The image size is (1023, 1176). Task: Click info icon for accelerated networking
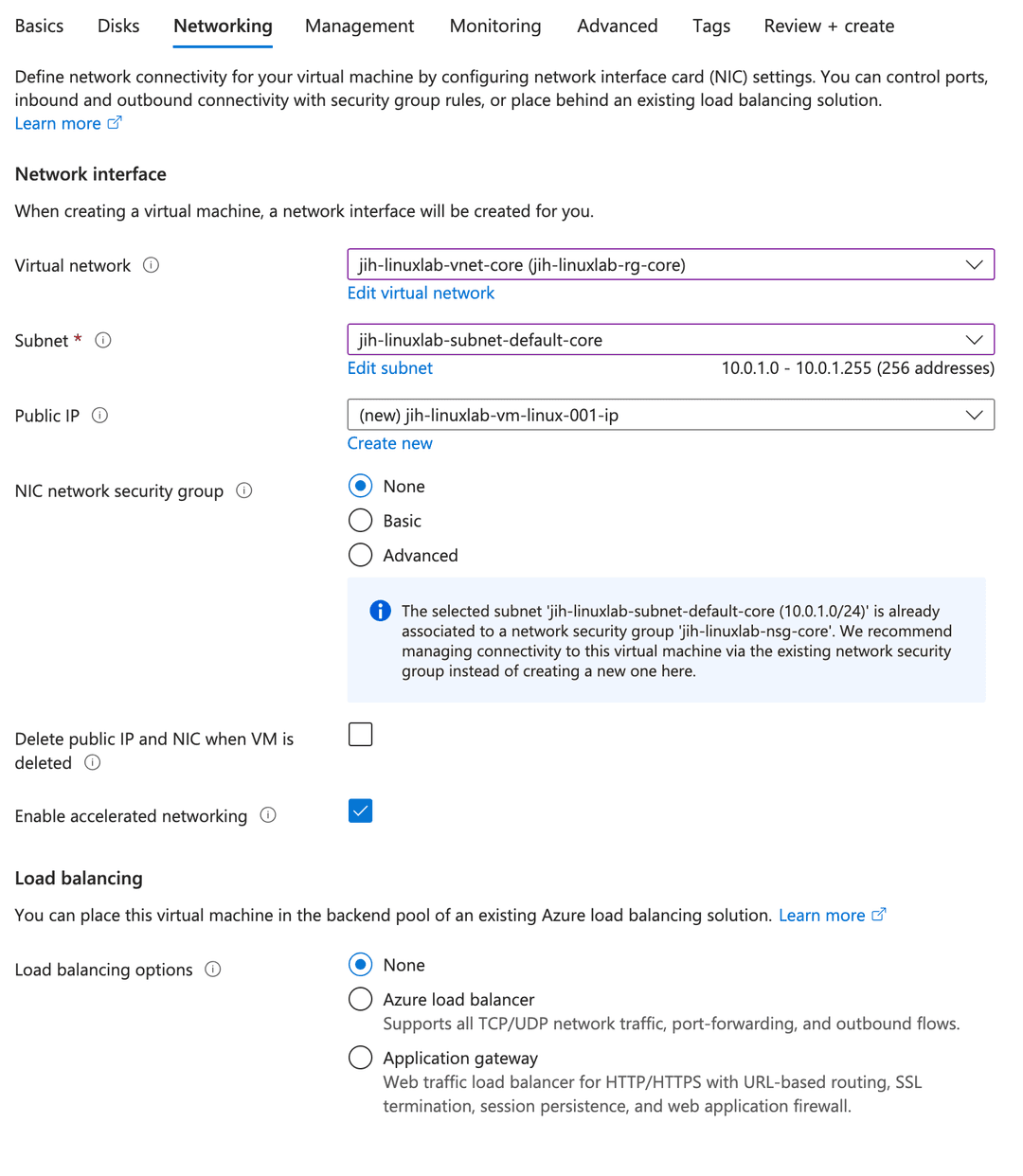tap(268, 815)
